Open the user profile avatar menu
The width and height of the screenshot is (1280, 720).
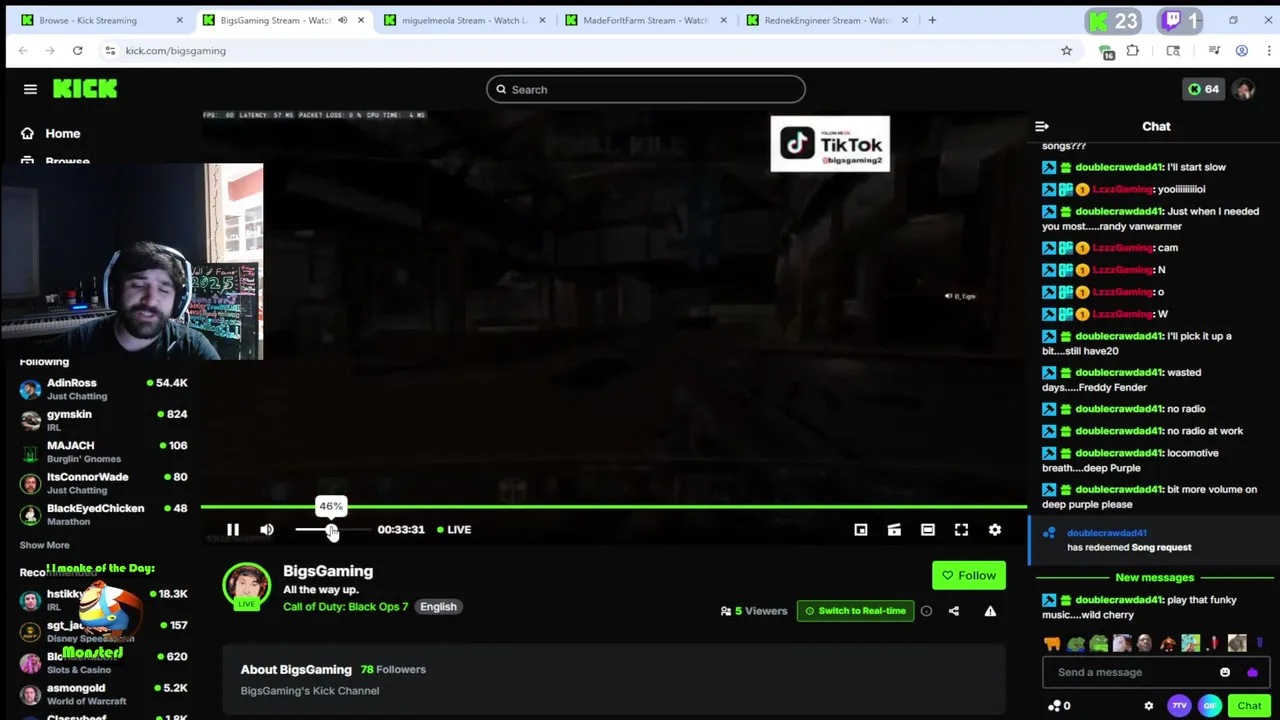click(x=1243, y=89)
